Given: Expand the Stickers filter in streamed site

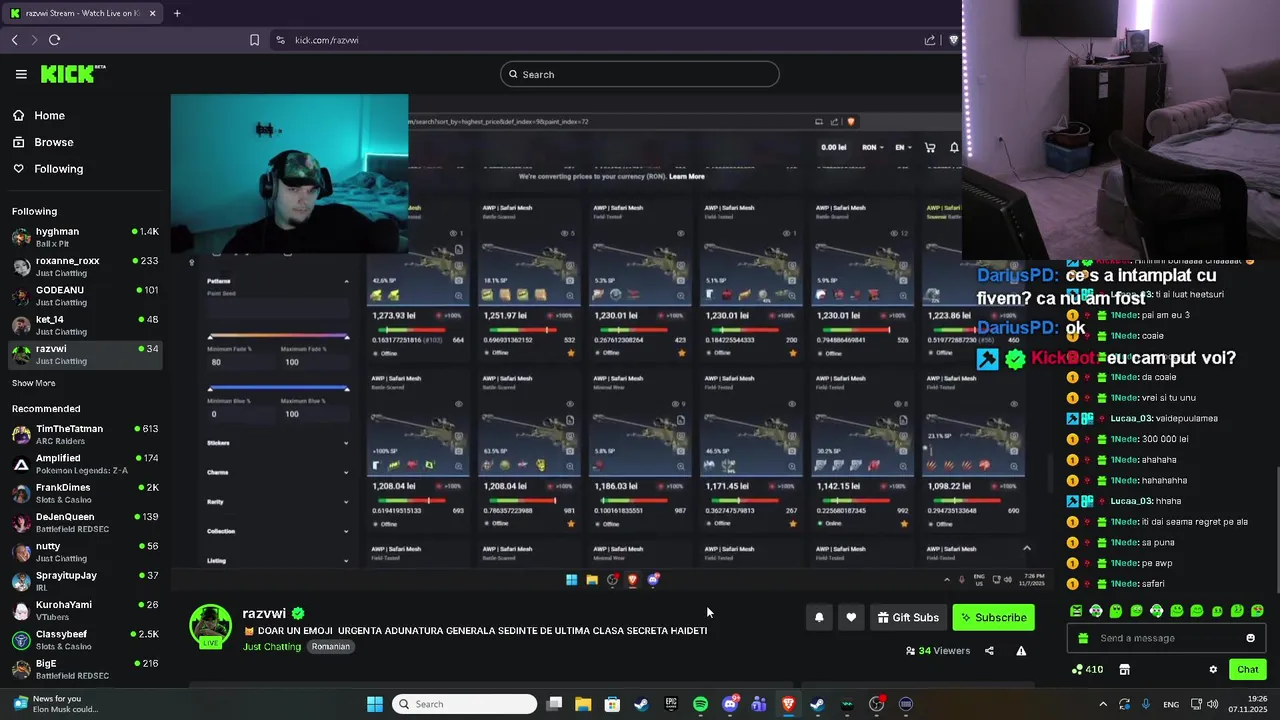Looking at the screenshot, I should tap(277, 443).
